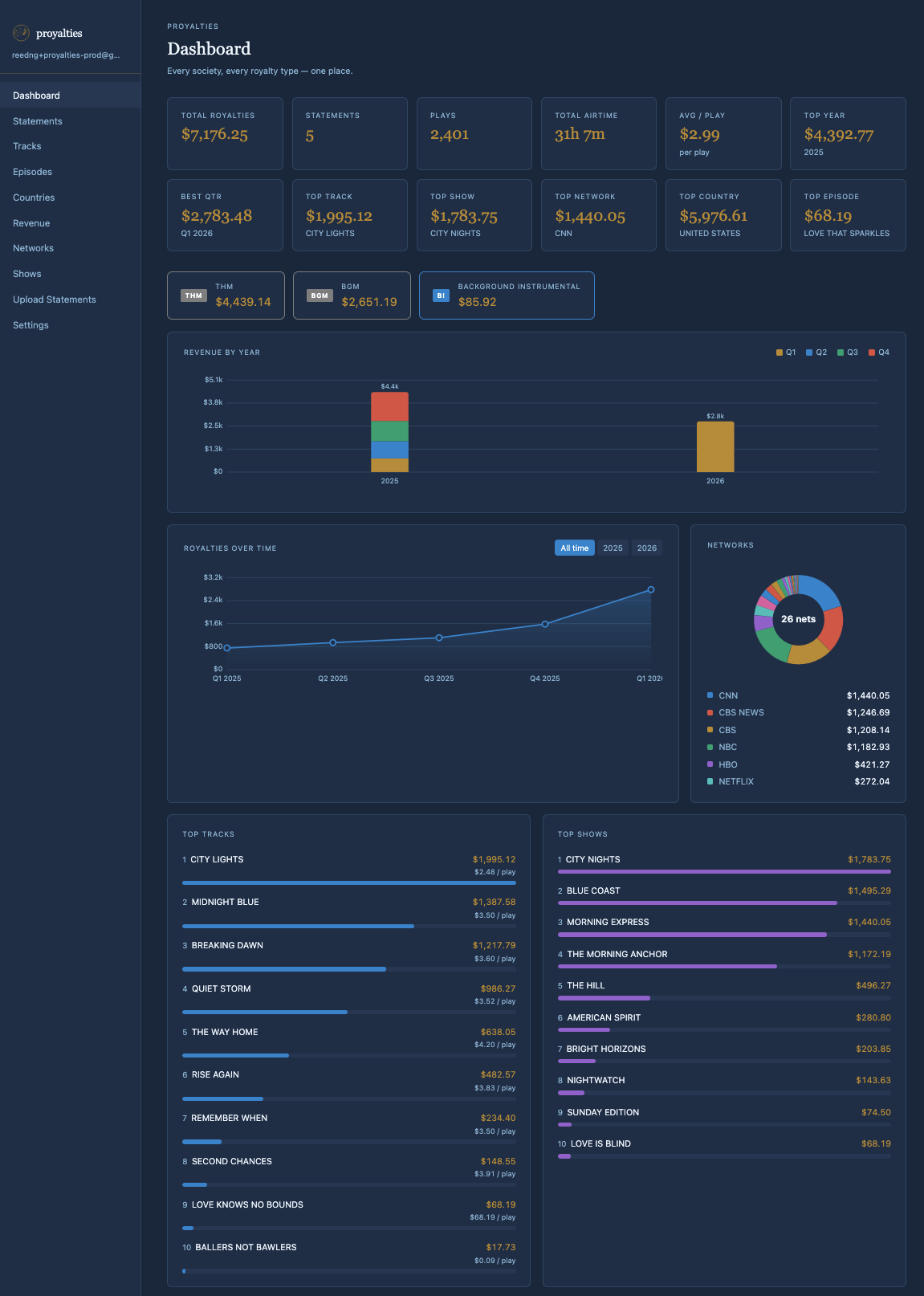Click CITY NIGHTS in Top Shows
The image size is (924, 1296).
[x=724, y=863]
